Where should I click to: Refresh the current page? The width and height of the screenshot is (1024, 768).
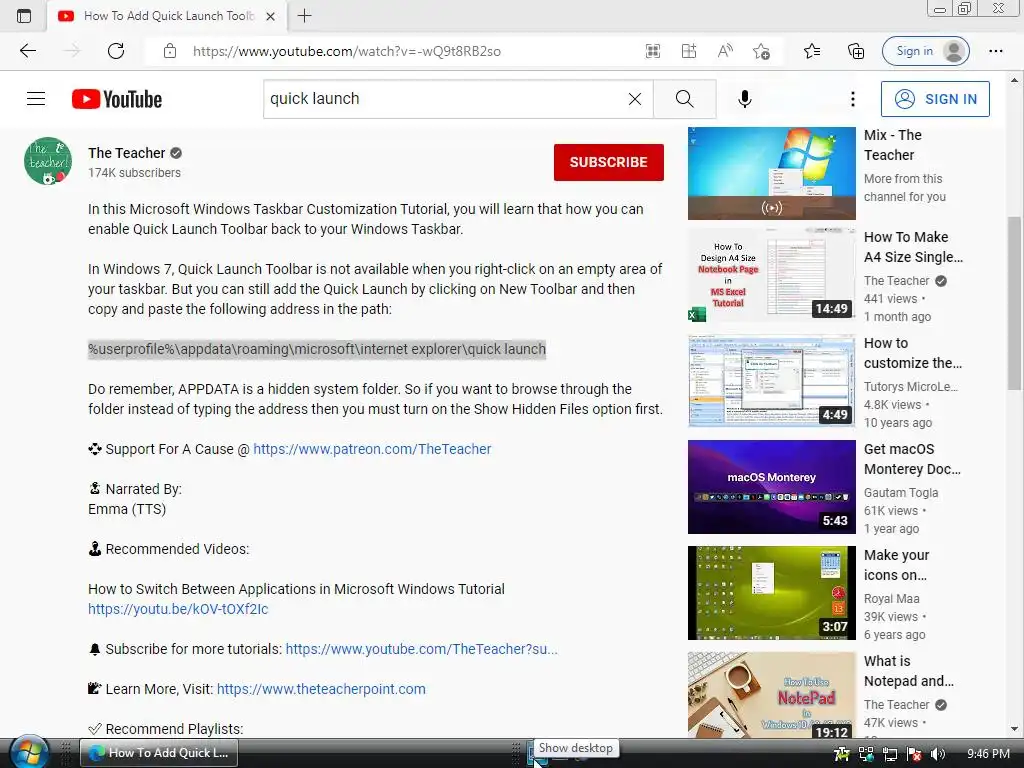[x=116, y=51]
